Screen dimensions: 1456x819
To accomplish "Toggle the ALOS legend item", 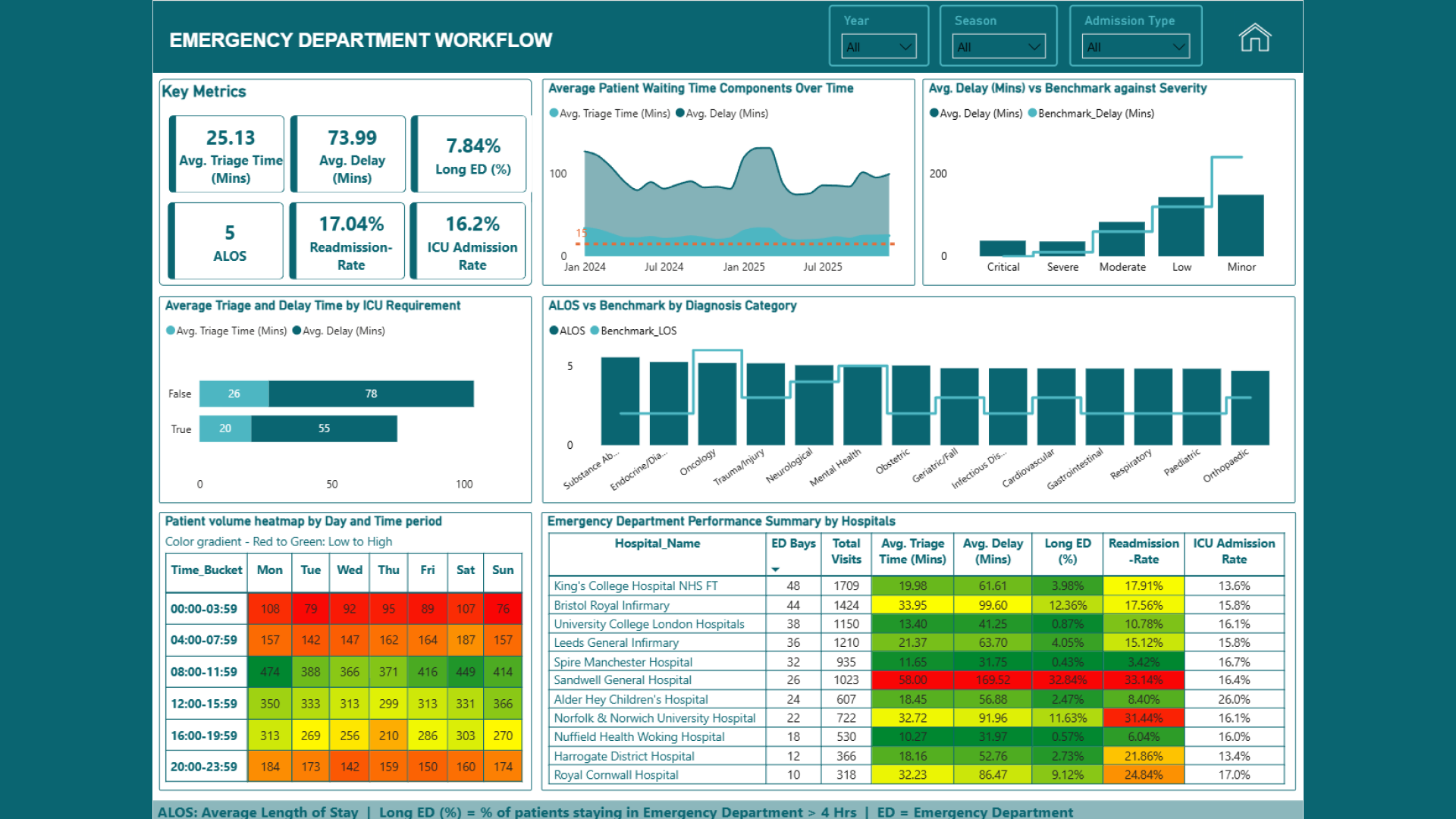I will [567, 331].
